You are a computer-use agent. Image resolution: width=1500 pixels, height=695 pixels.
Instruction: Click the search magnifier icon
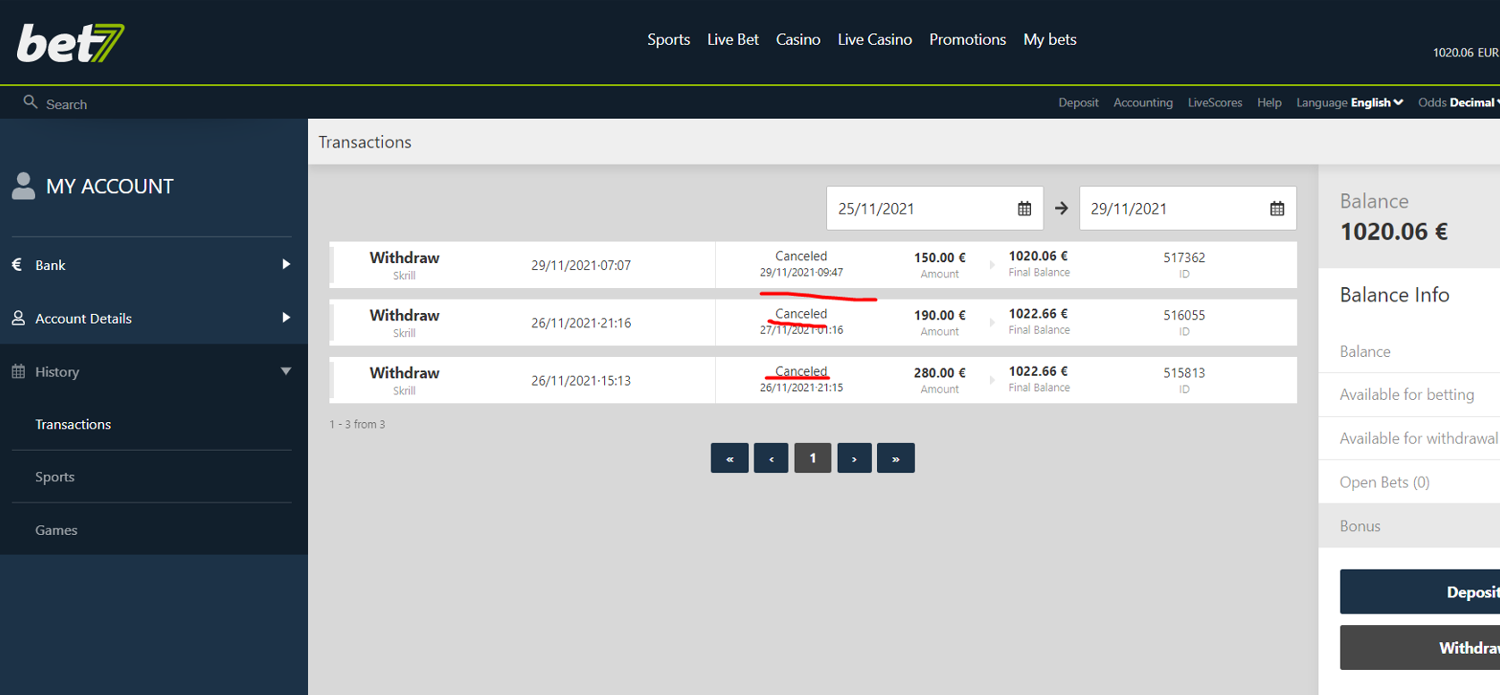pyautogui.click(x=30, y=102)
